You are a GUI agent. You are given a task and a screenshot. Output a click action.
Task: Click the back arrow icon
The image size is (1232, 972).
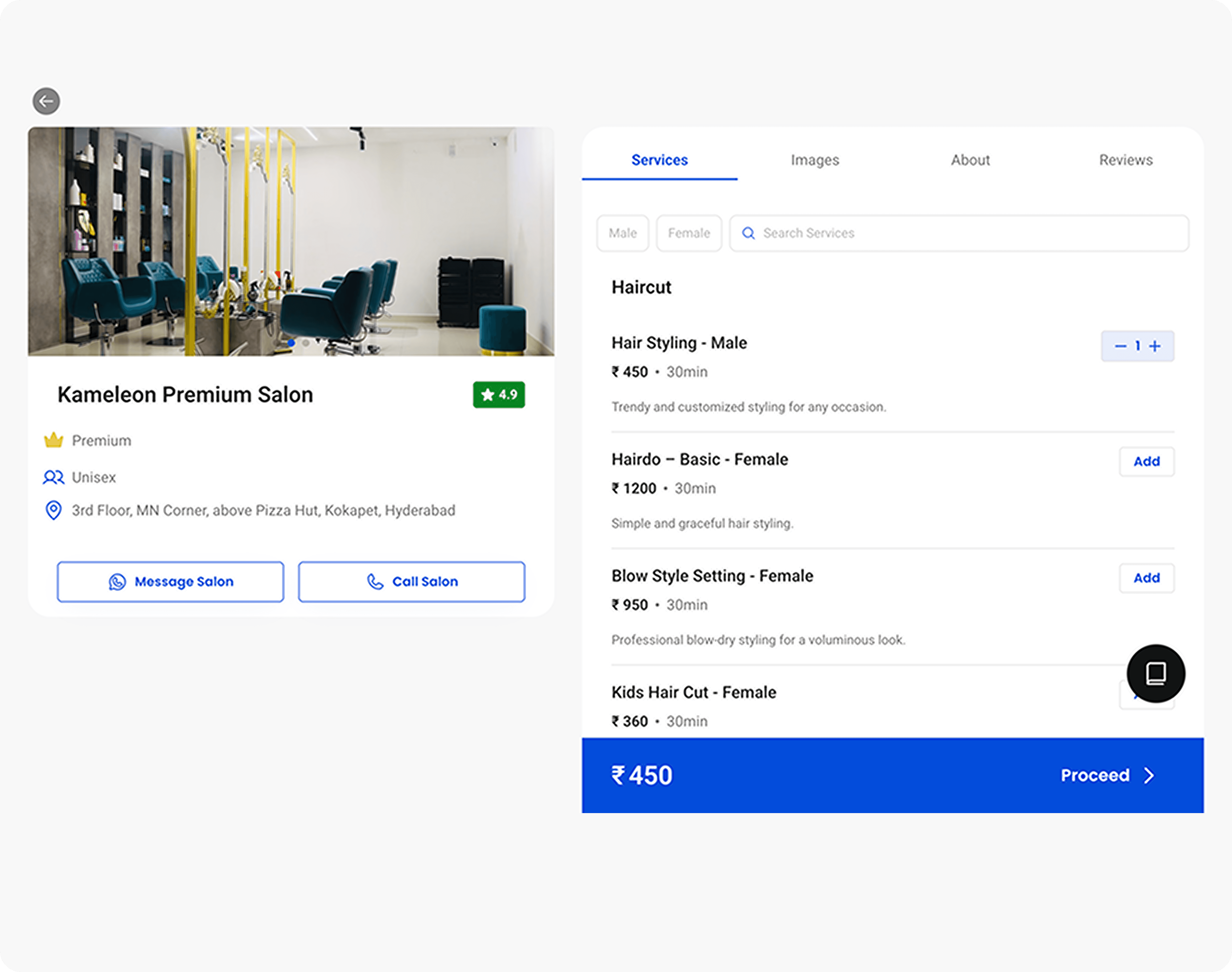pyautogui.click(x=46, y=101)
